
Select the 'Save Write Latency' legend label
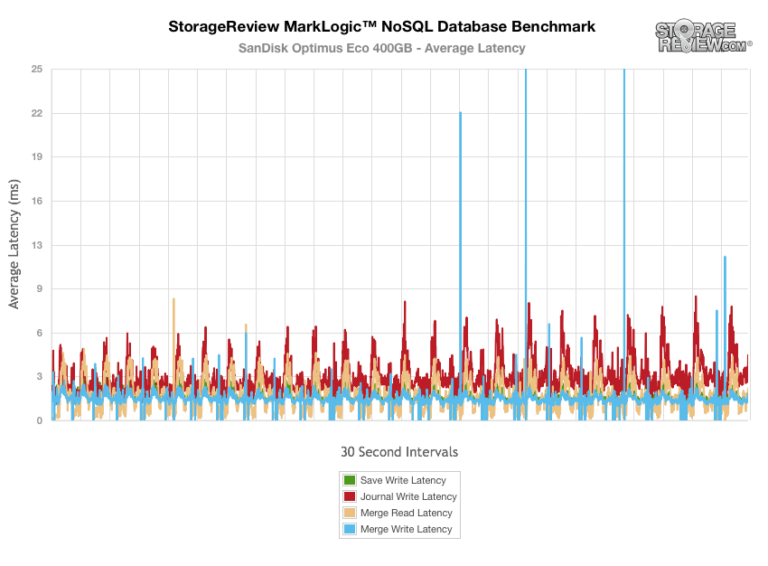tap(403, 480)
